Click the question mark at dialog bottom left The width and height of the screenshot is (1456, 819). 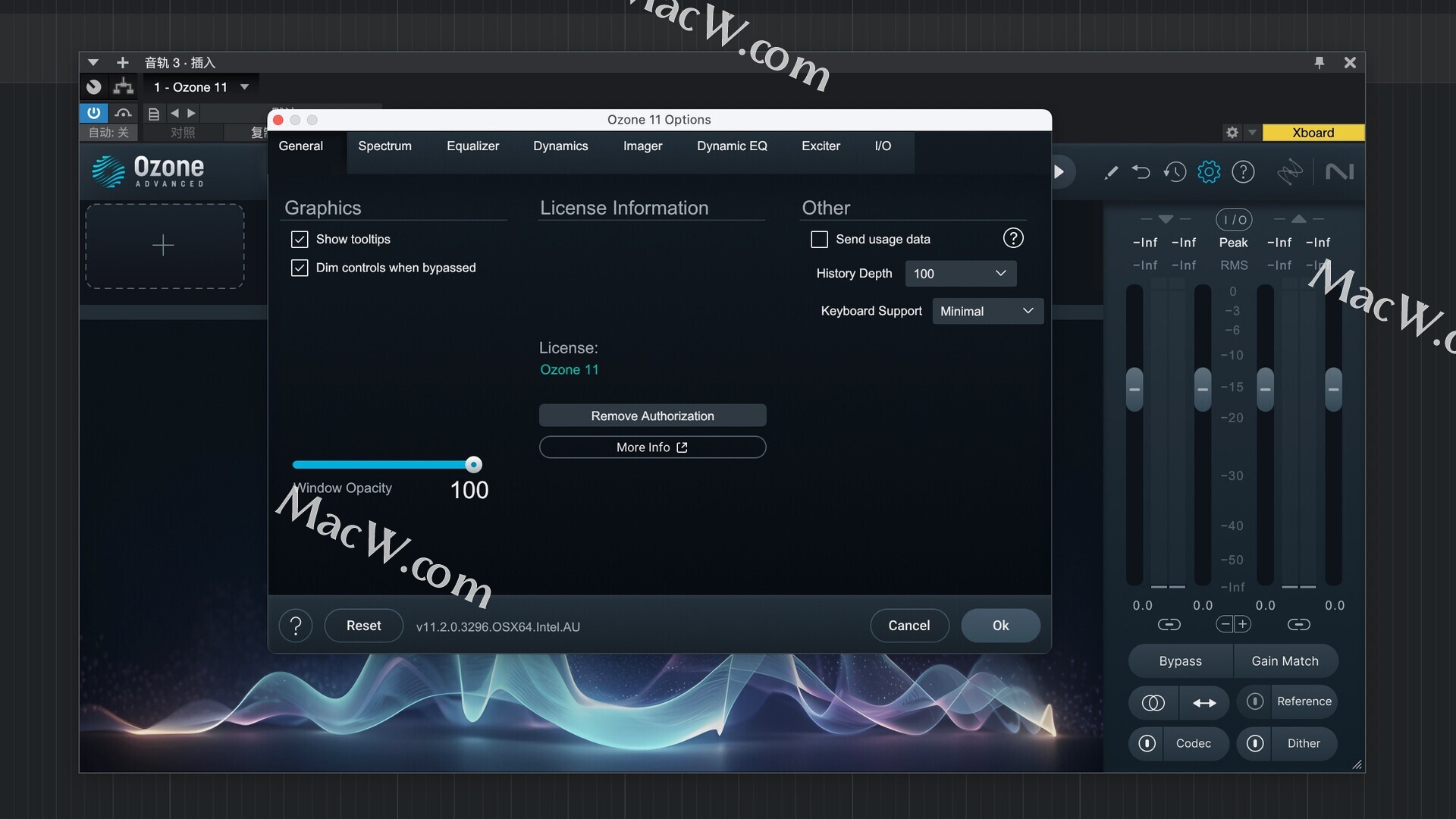tap(296, 626)
